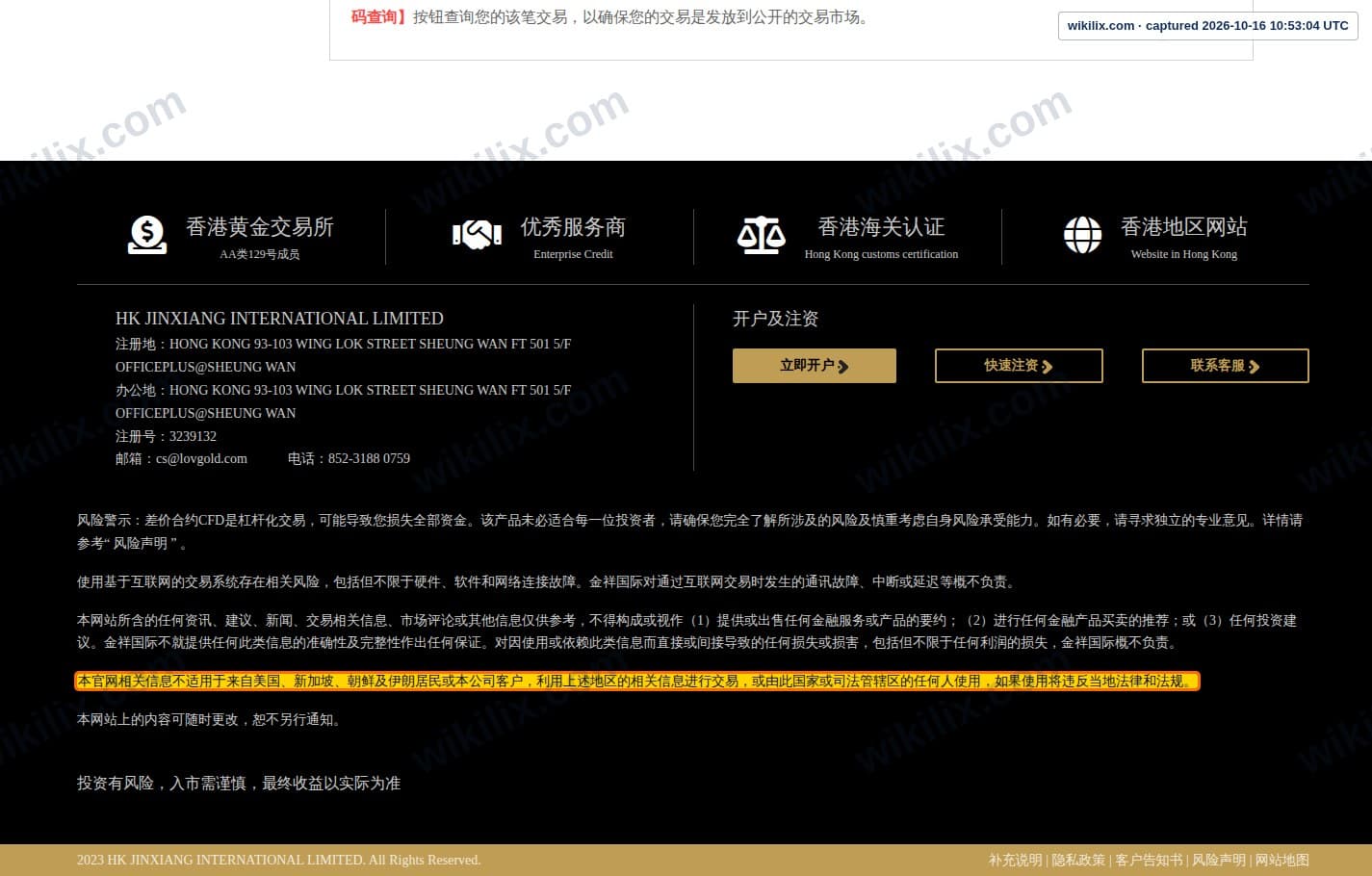Click the globe icon for 香港地区网站
This screenshot has width=1372, height=876.
click(1082, 235)
